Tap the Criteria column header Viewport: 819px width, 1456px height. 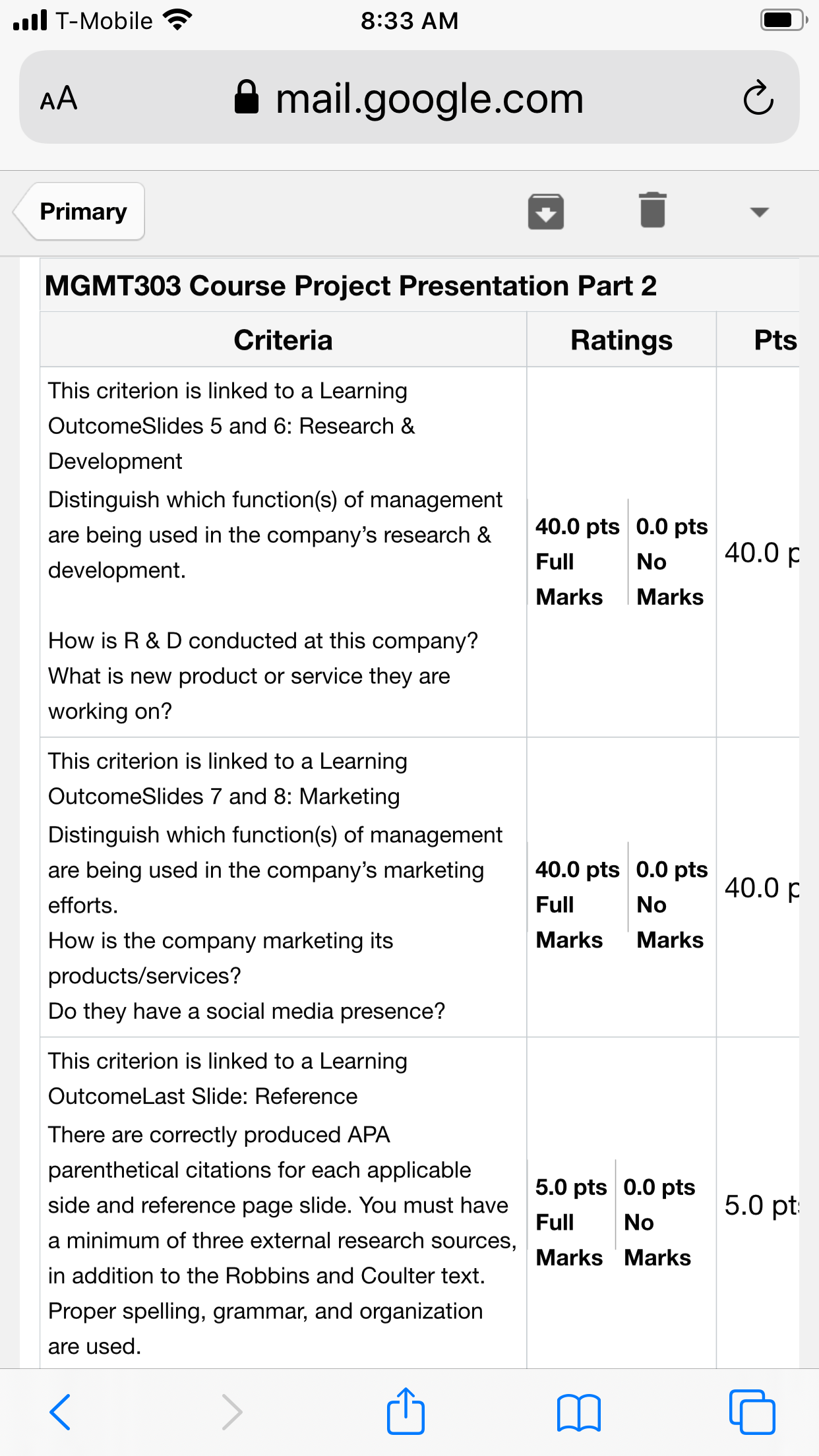click(x=283, y=340)
